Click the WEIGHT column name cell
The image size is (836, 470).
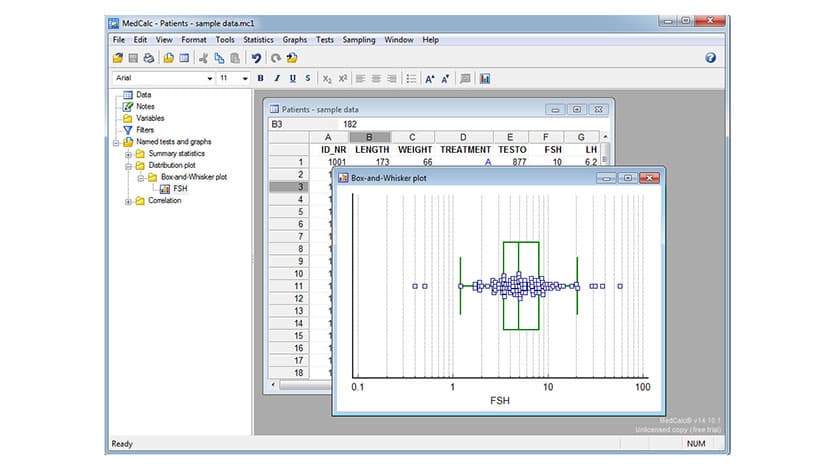pyautogui.click(x=415, y=150)
